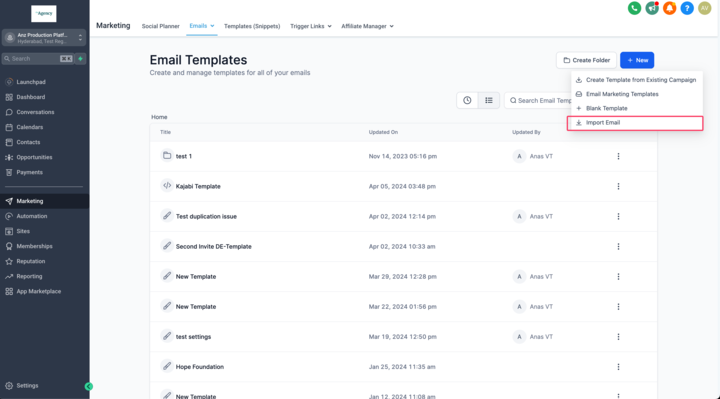
Task: Click the Create Folder button
Action: pos(586,60)
